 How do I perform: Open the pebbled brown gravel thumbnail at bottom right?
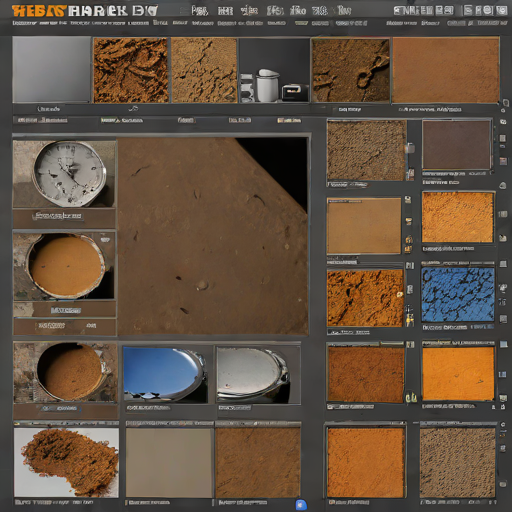point(457,463)
